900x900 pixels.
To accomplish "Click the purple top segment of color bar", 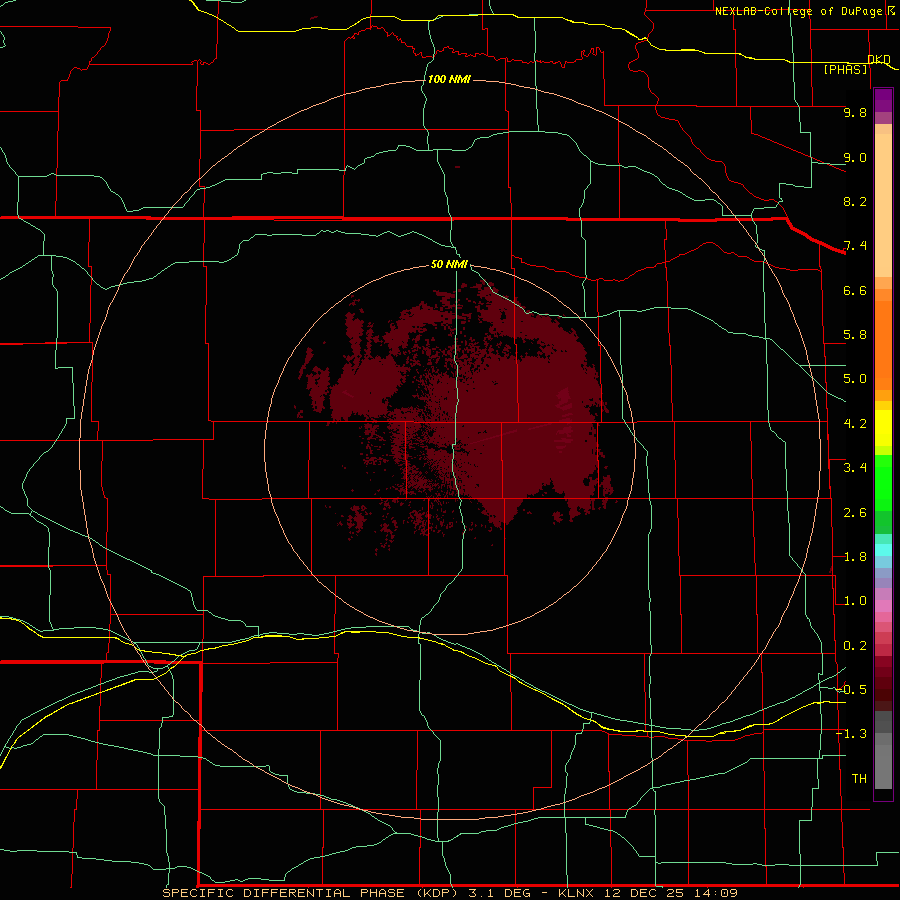I will tap(883, 100).
